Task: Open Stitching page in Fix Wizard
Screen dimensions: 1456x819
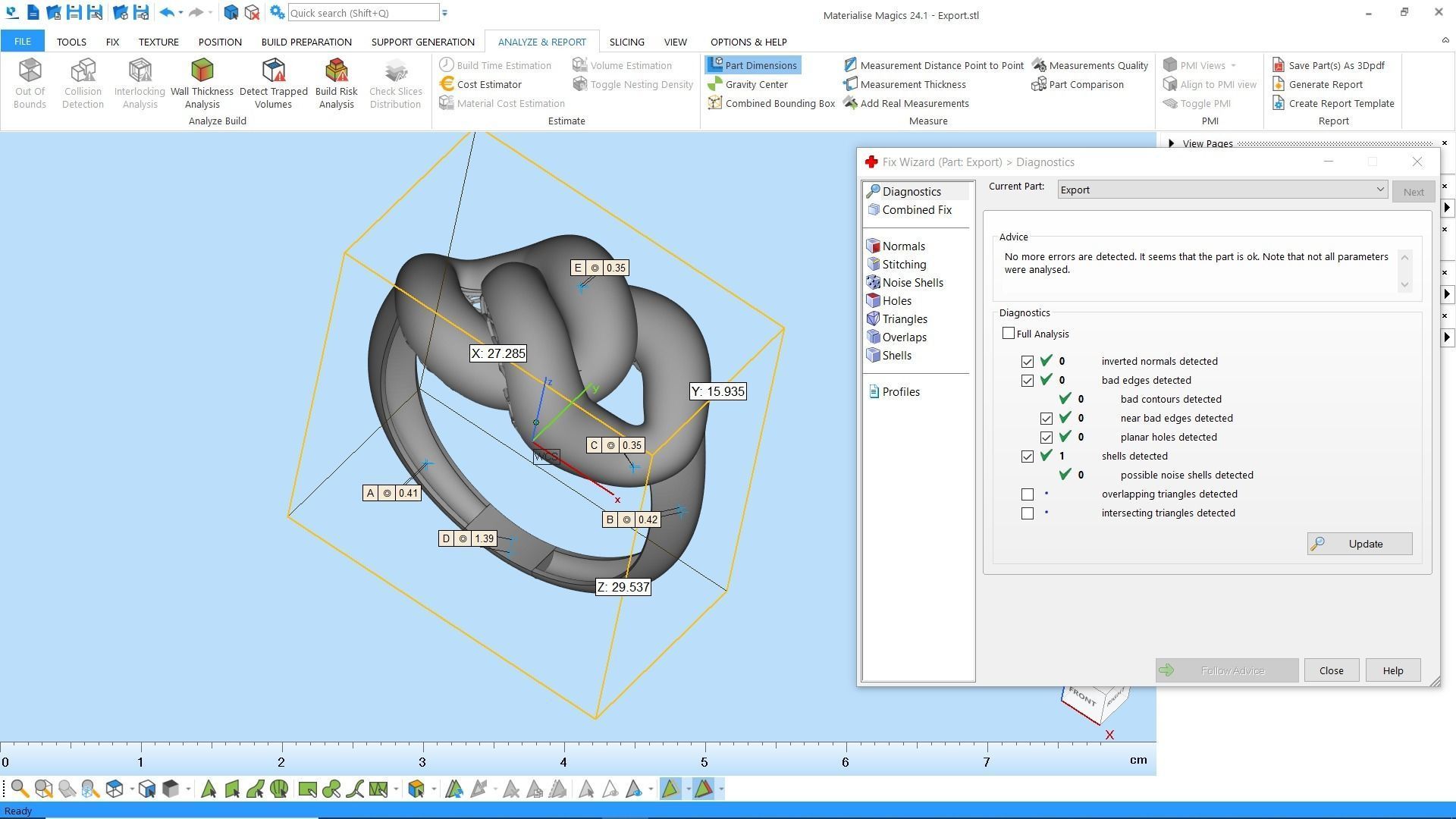Action: 896,265
